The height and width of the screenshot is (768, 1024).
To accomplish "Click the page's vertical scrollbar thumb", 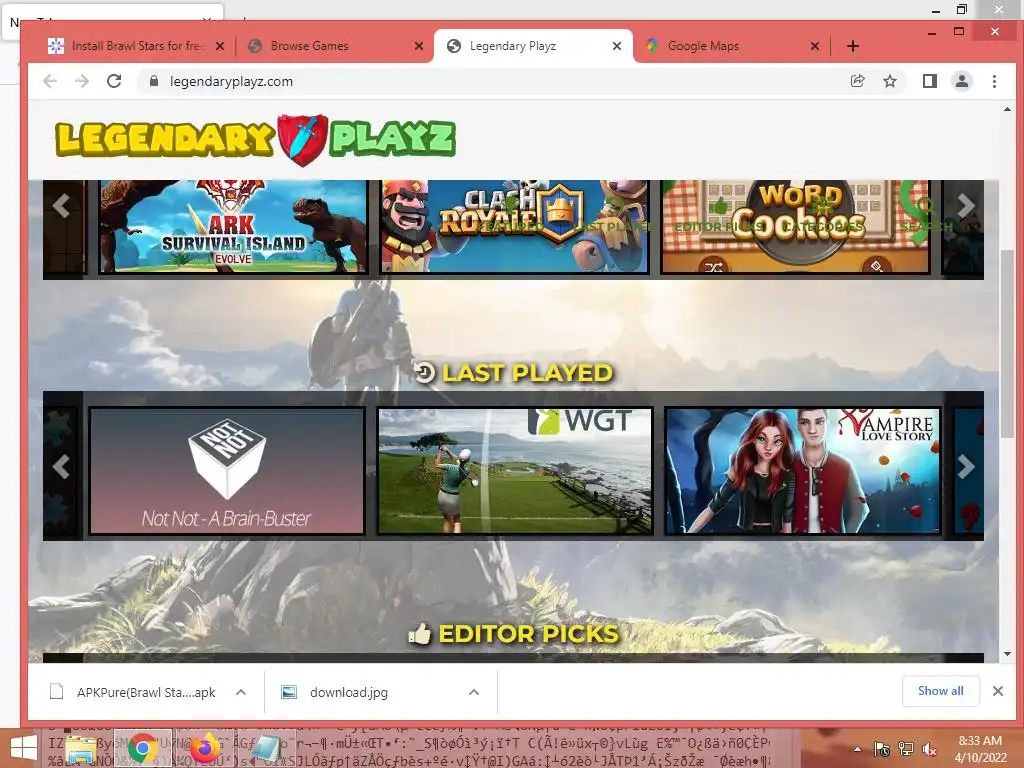I will click(1007, 343).
